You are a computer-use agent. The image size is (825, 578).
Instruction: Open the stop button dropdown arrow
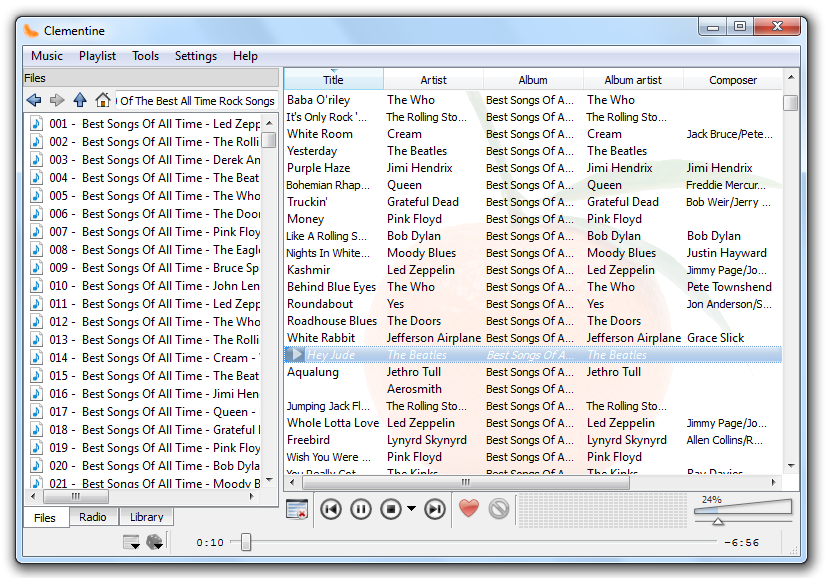click(x=411, y=510)
